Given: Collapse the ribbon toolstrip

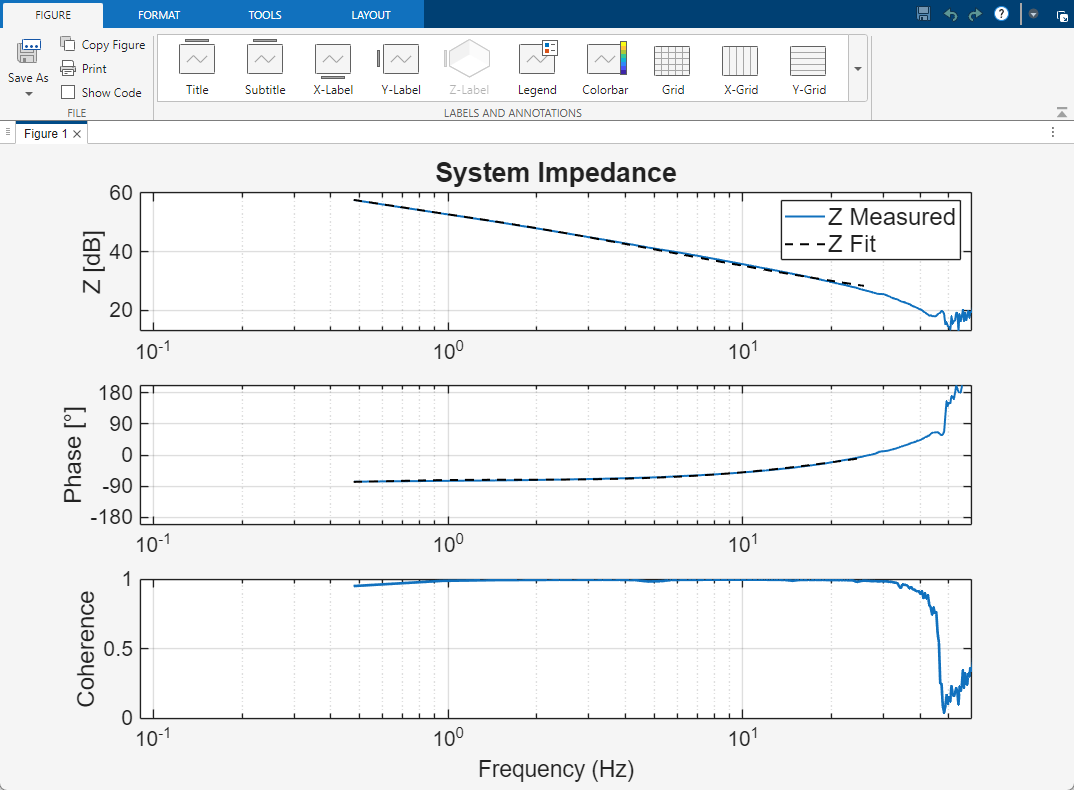Looking at the screenshot, I should pyautogui.click(x=1062, y=112).
